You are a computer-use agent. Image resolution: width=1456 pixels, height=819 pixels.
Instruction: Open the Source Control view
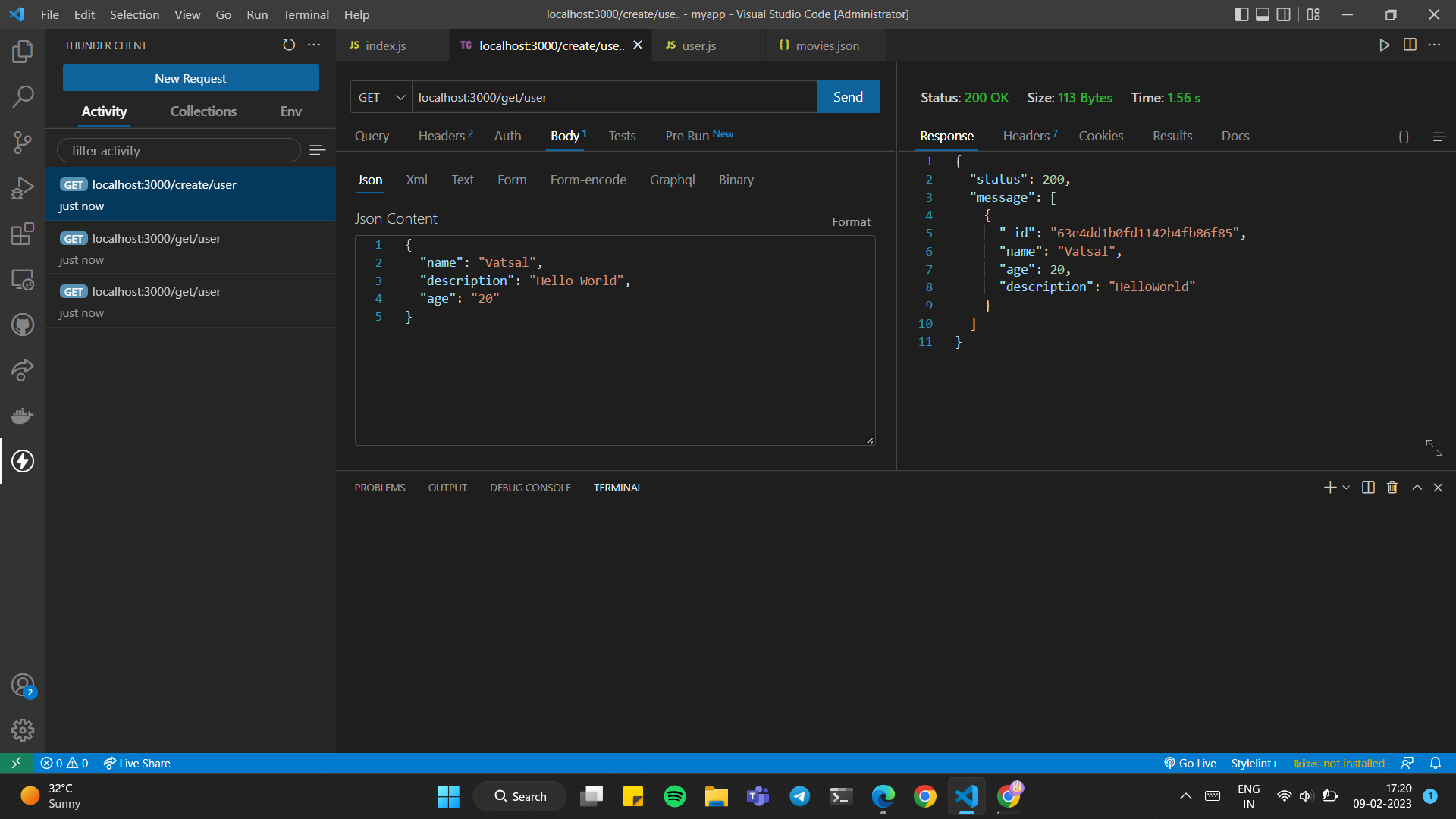pos(23,143)
